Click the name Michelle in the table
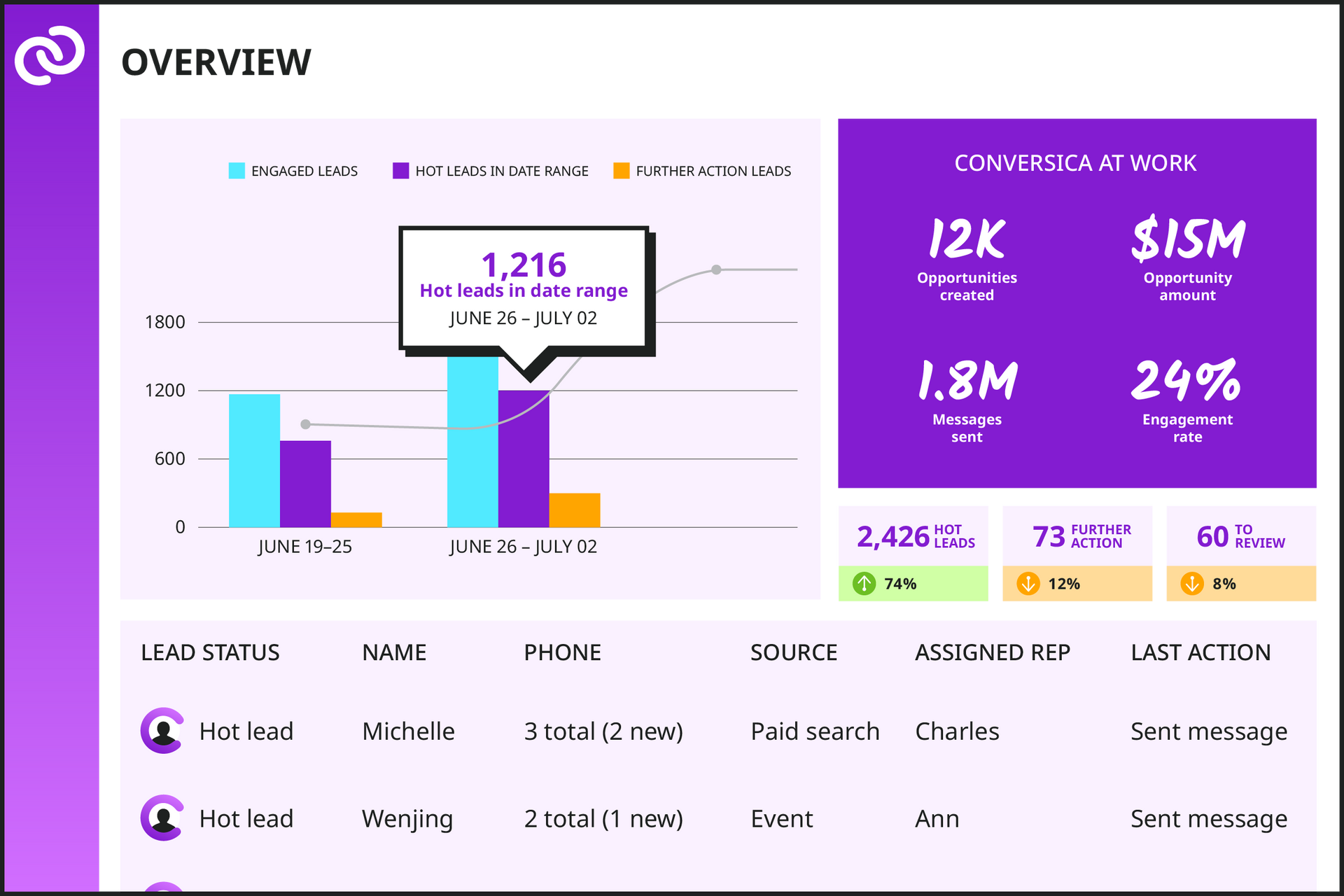This screenshot has height=896, width=1344. [408, 731]
